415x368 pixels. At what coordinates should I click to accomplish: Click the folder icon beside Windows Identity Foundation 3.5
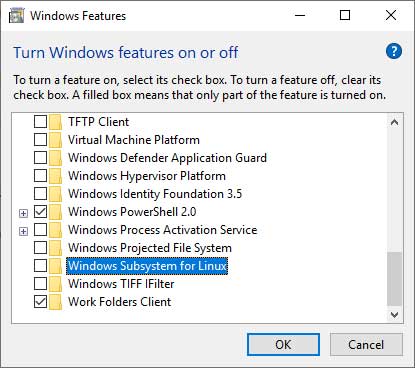[x=55, y=194]
